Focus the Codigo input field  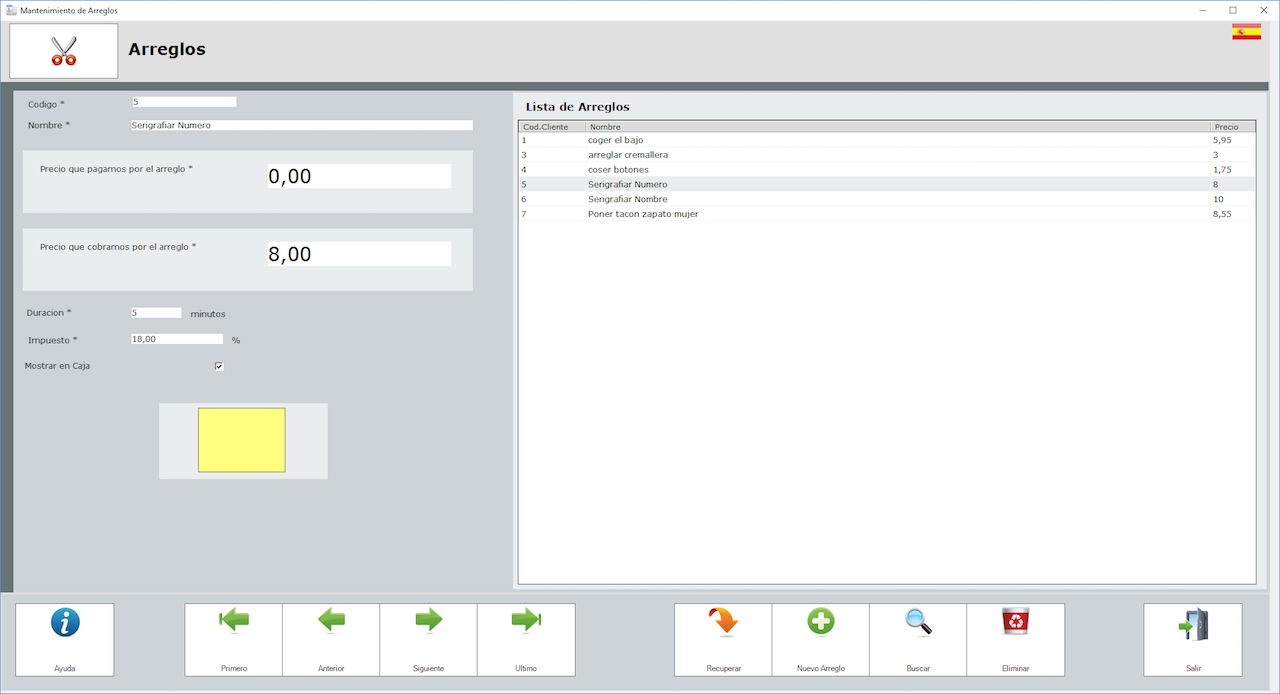coord(184,102)
